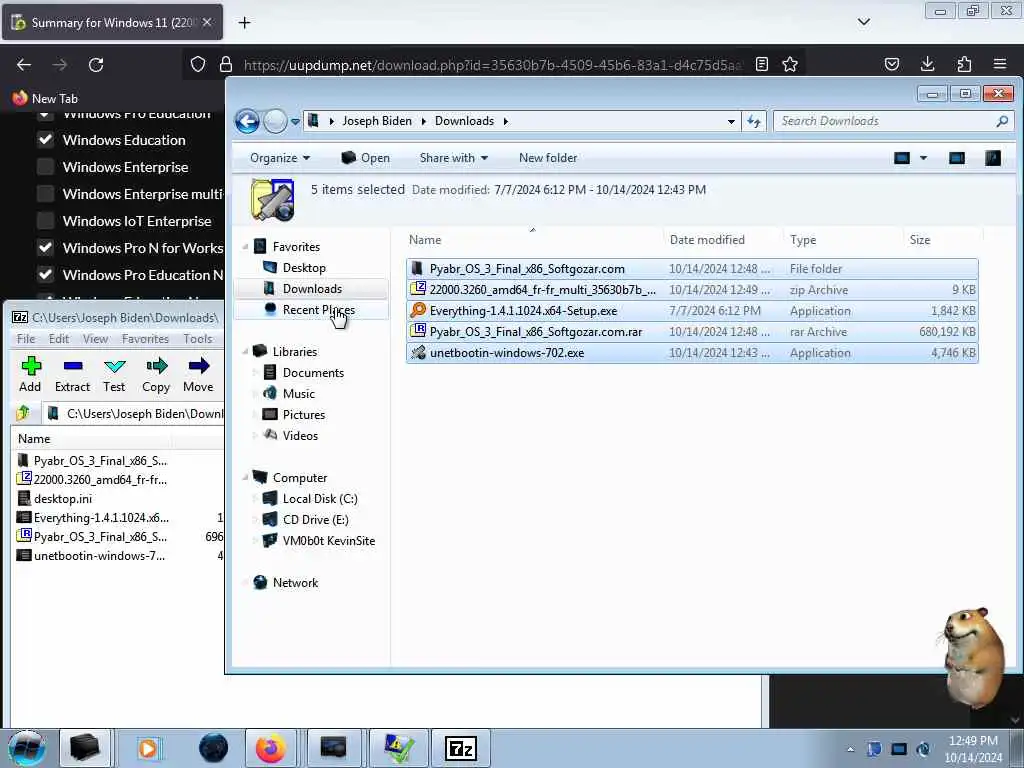Sort files by Date modified column
The width and height of the screenshot is (1024, 768).
click(x=707, y=240)
